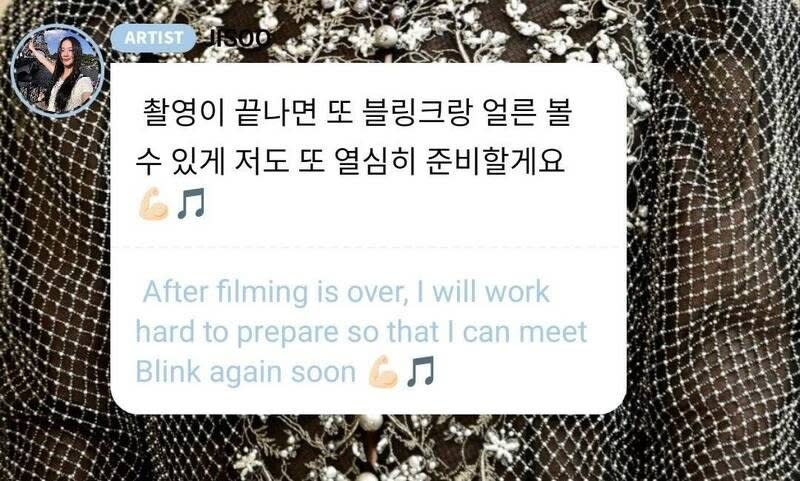Click the pearl bead above message bubble
Image resolution: width=800 pixels, height=481 pixels.
[x=386, y=36]
